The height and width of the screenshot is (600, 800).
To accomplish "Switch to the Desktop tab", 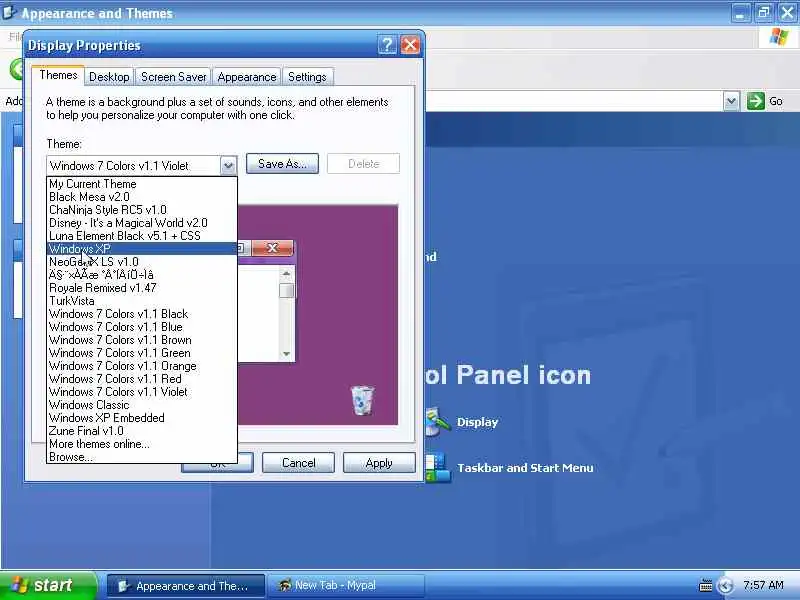I will 109,77.
